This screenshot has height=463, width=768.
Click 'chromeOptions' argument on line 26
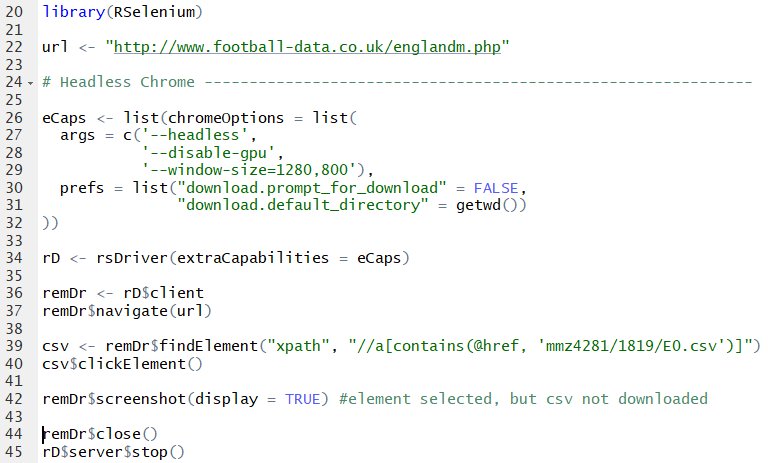pyautogui.click(x=226, y=118)
